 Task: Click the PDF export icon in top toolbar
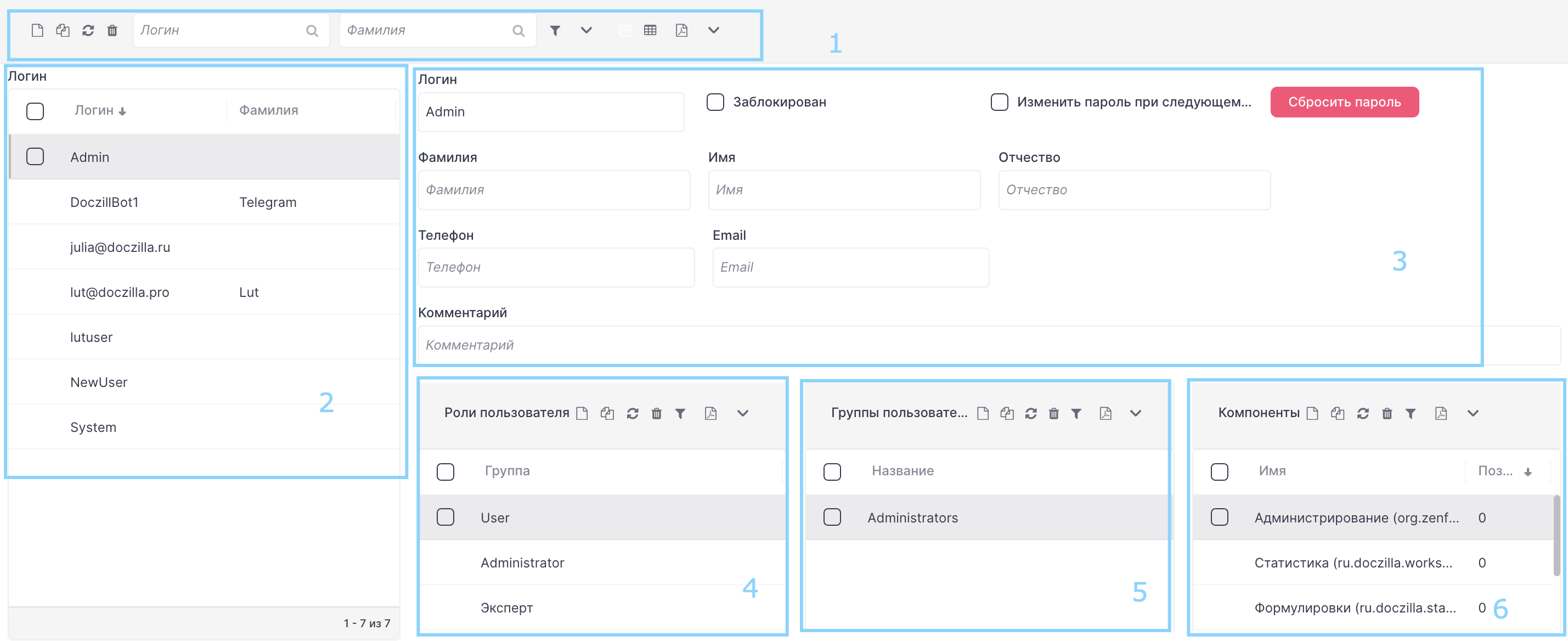[682, 30]
